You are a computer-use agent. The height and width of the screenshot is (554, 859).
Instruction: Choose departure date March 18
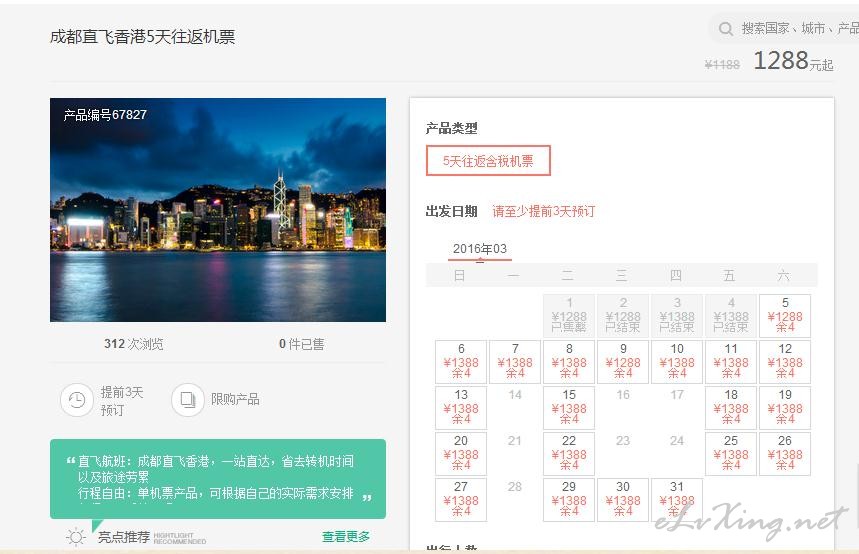click(x=731, y=408)
